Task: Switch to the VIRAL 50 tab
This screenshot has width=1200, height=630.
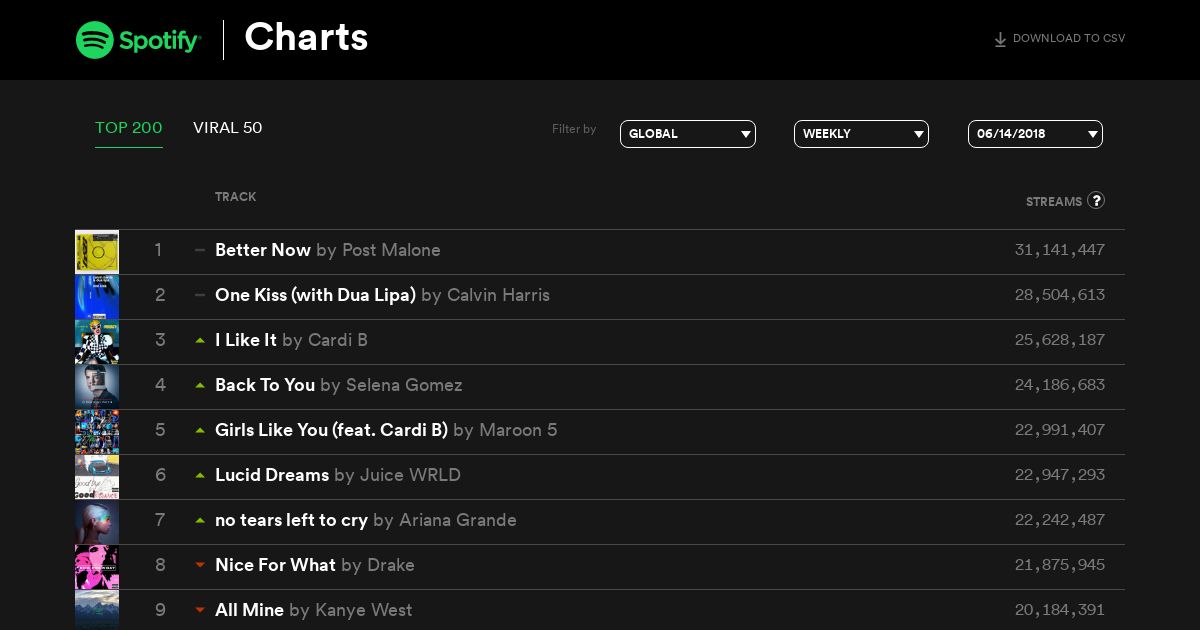Action: point(228,128)
